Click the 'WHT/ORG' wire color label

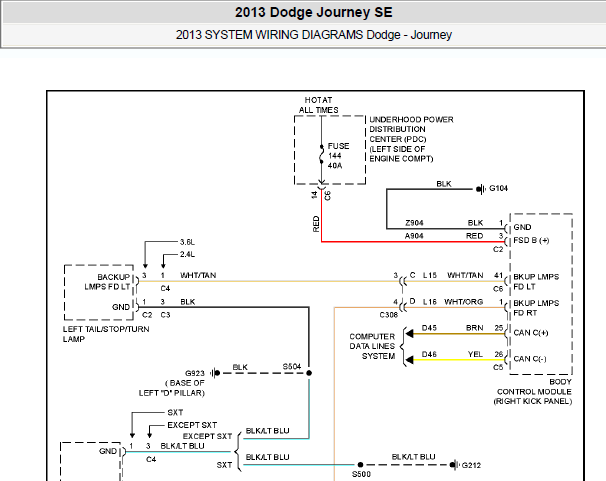click(463, 301)
